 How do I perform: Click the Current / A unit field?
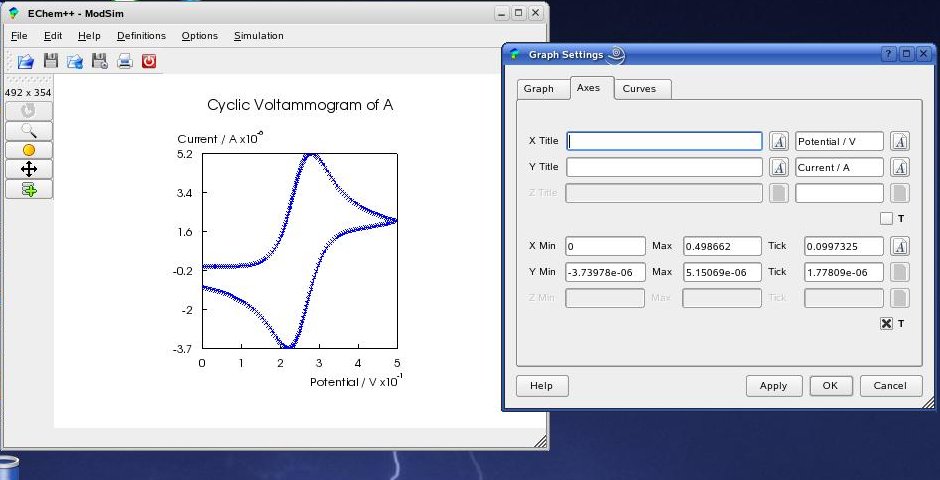tap(839, 167)
